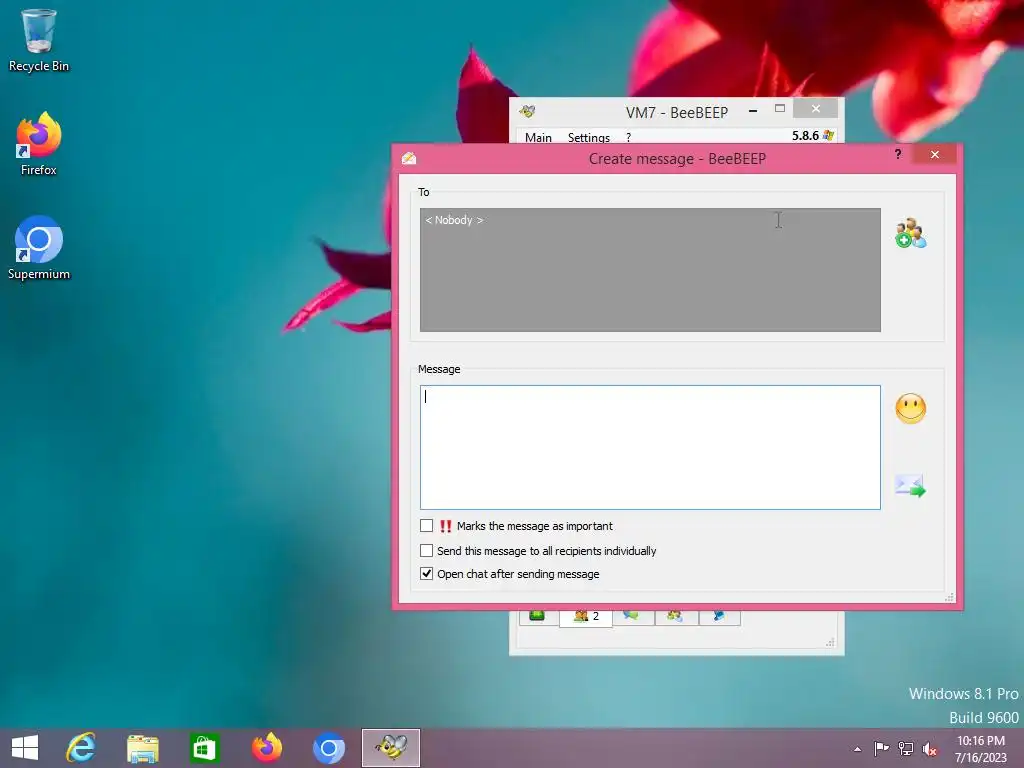Screen dimensions: 1024x768
Task: Open the ? help menu in BeeBEEP window
Action: (628, 137)
